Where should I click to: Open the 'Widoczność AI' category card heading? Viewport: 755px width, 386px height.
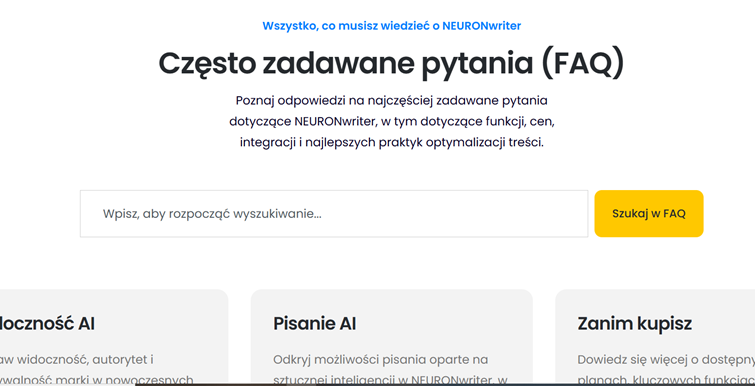[x=47, y=323]
